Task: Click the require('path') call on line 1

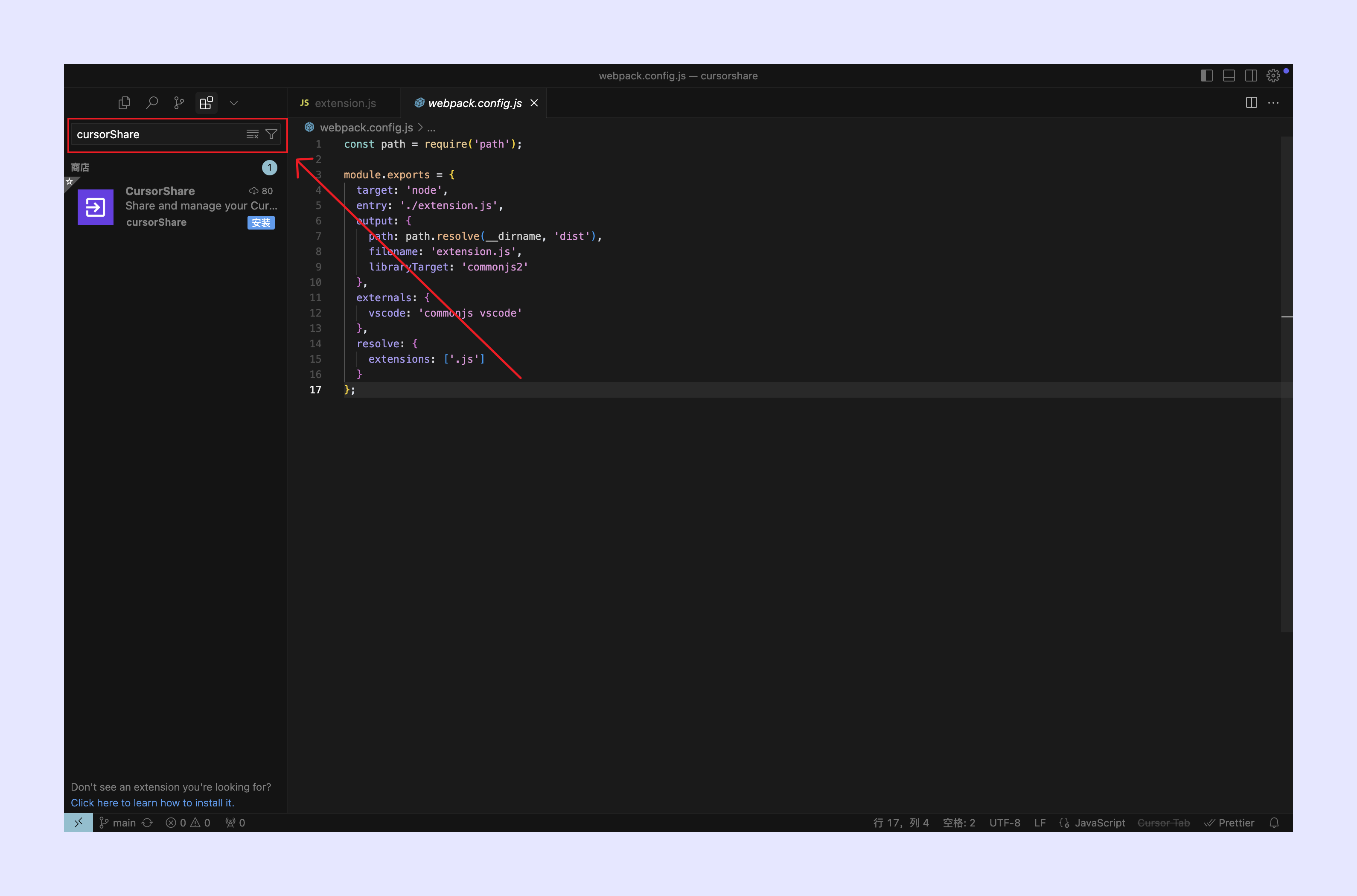Action: tap(471, 144)
